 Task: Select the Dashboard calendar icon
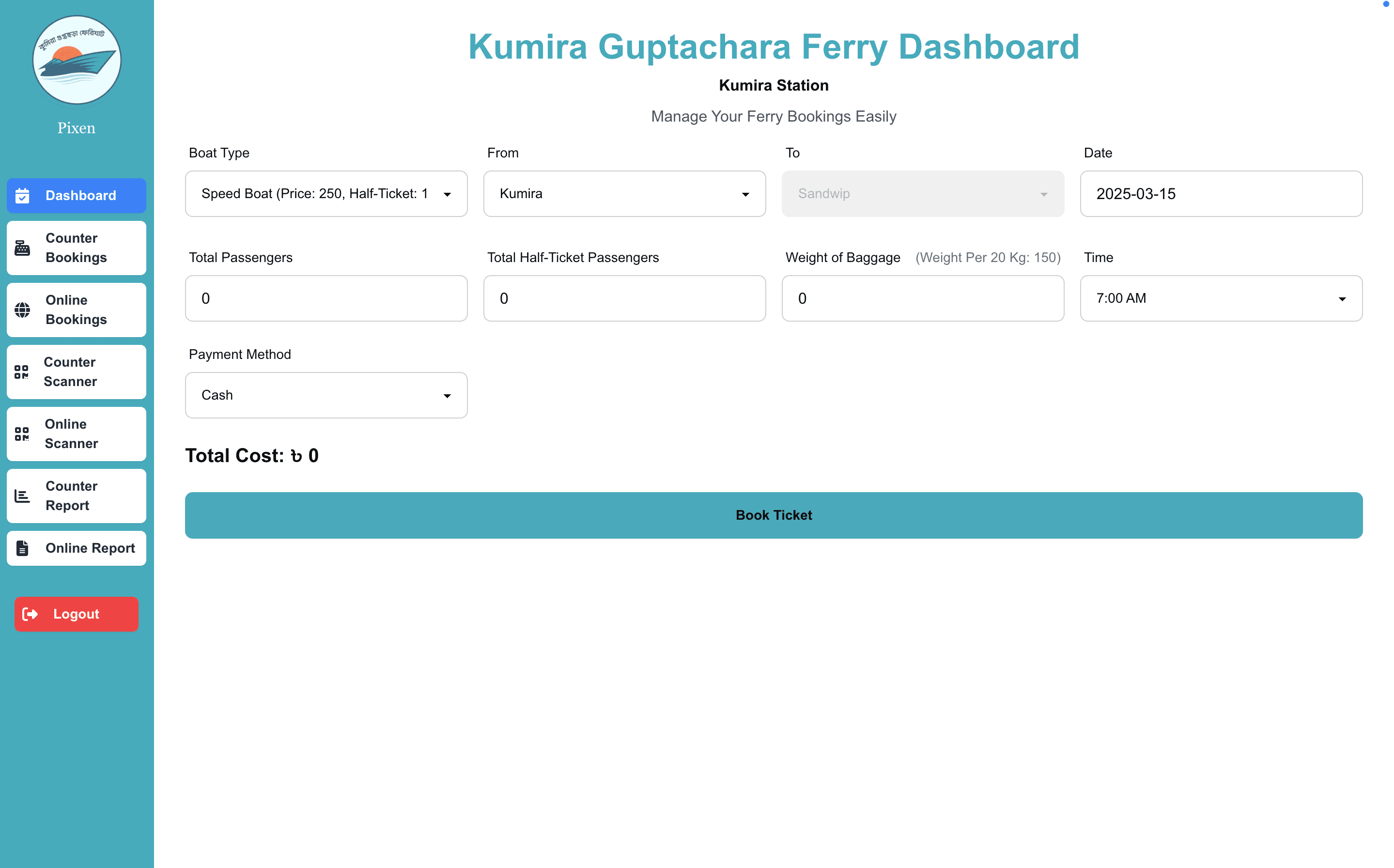(22, 196)
